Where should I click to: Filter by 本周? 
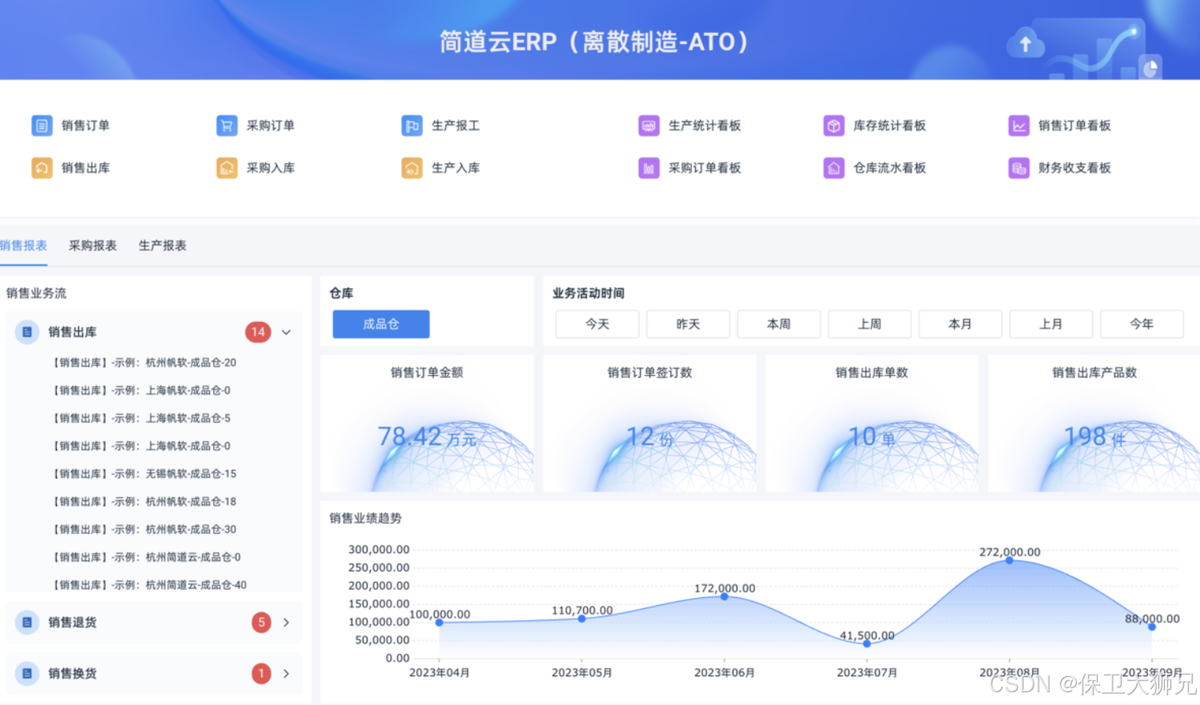click(779, 324)
